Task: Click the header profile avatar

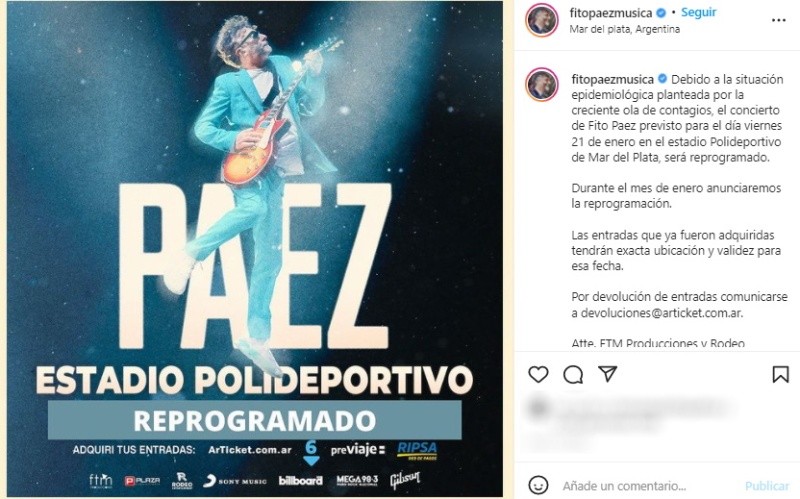Action: 542,20
